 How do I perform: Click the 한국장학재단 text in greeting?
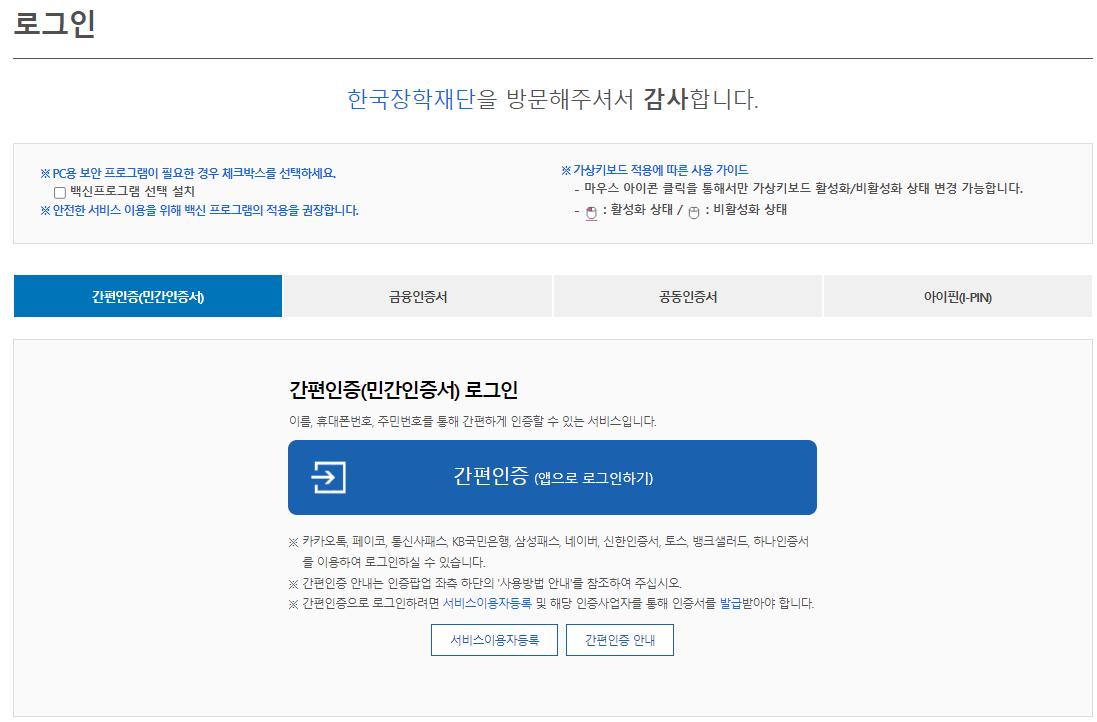[411, 99]
